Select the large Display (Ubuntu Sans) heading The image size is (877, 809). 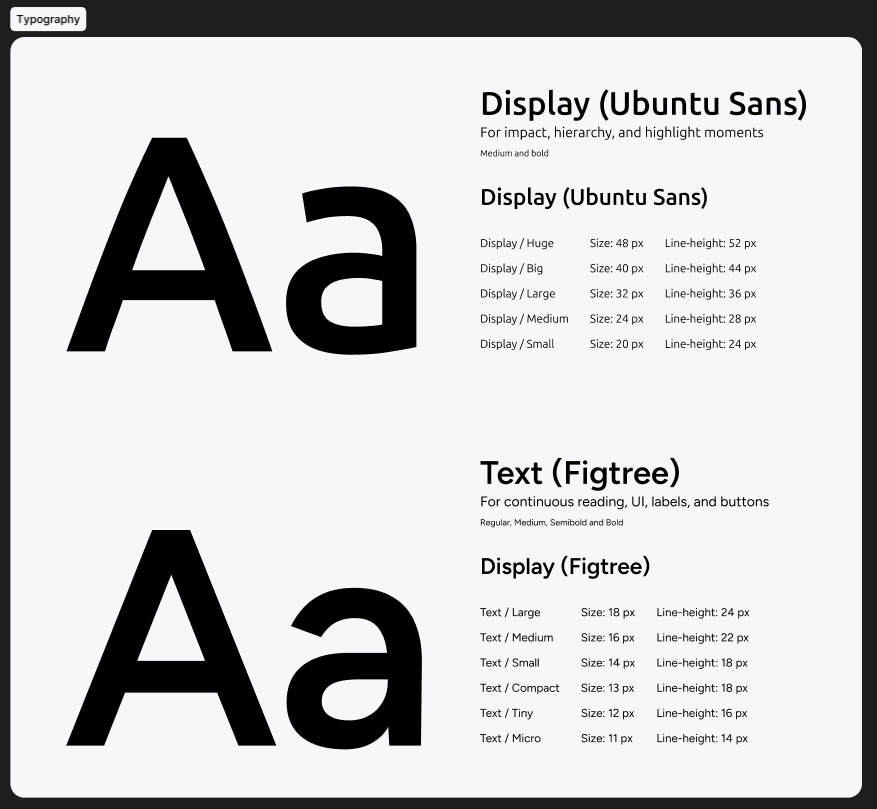644,105
